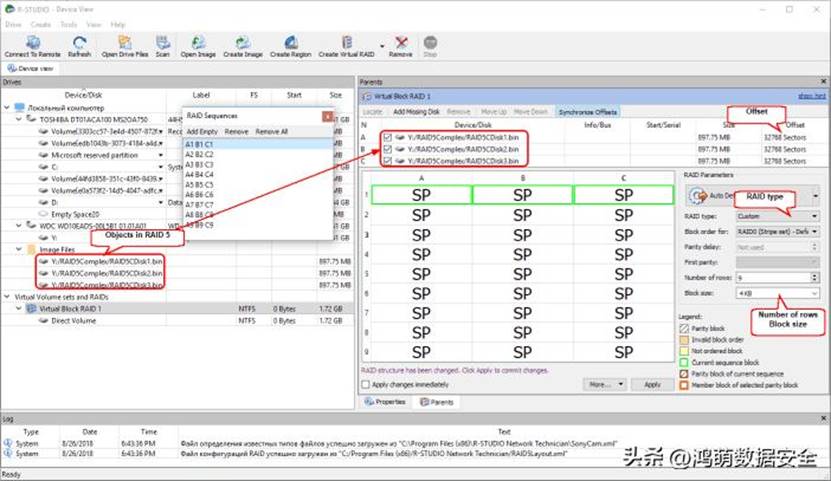Viewport: 831px width, 481px height.
Task: Click the Refresh toolbar icon
Action: coord(79,43)
